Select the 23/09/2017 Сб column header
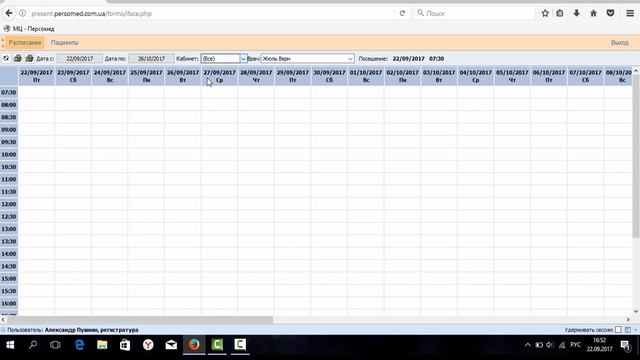 pos(73,76)
